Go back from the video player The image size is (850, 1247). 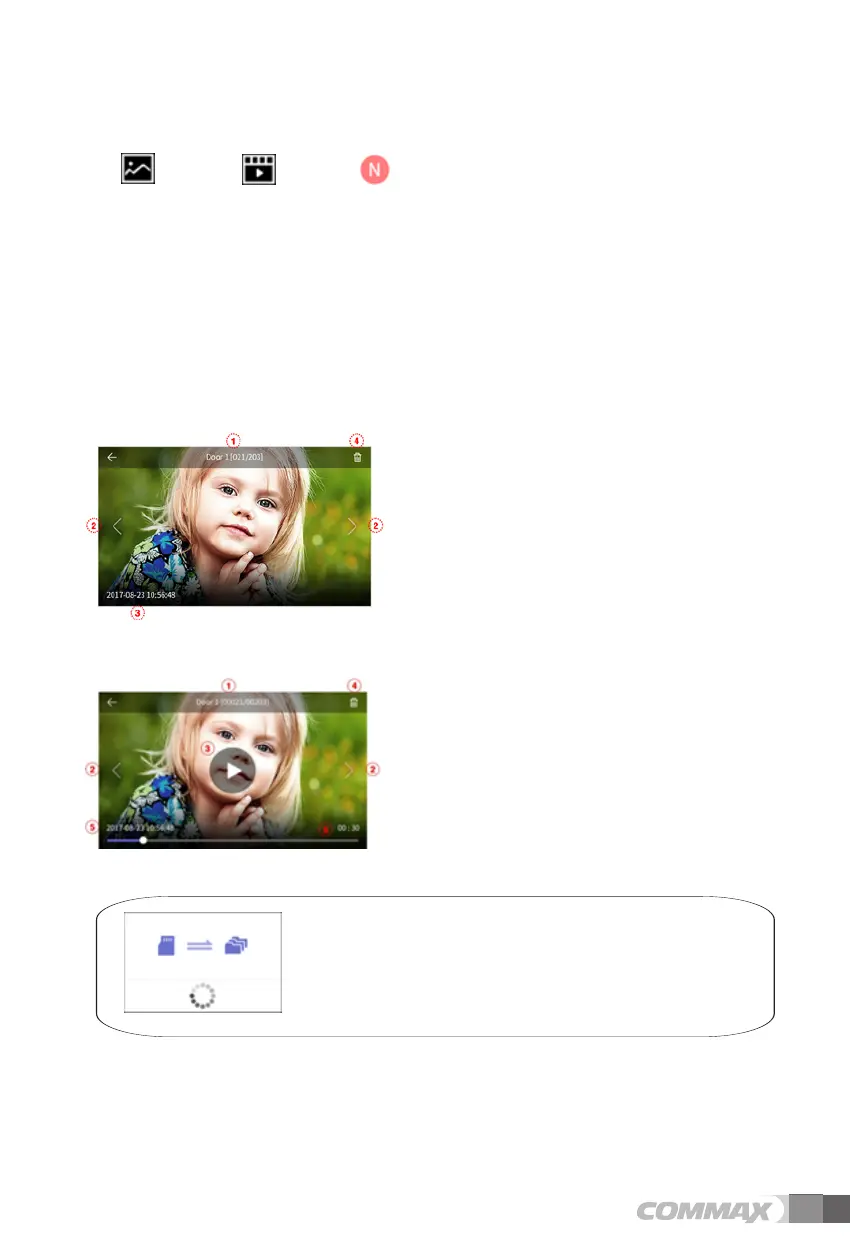(x=112, y=702)
